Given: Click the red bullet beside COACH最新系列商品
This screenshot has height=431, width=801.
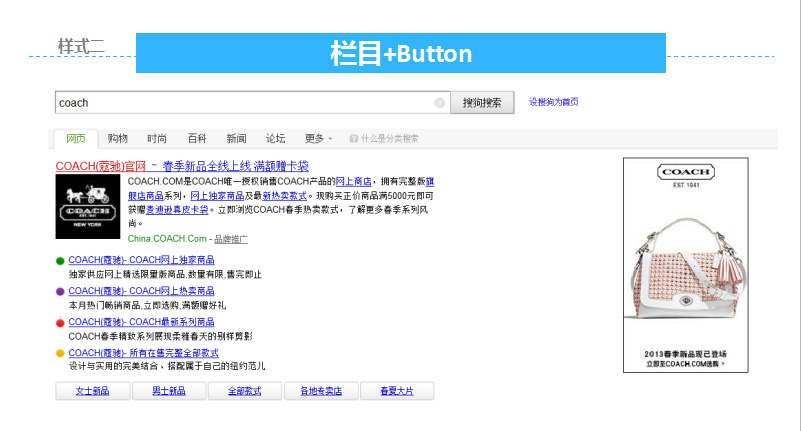Looking at the screenshot, I should 60,323.
